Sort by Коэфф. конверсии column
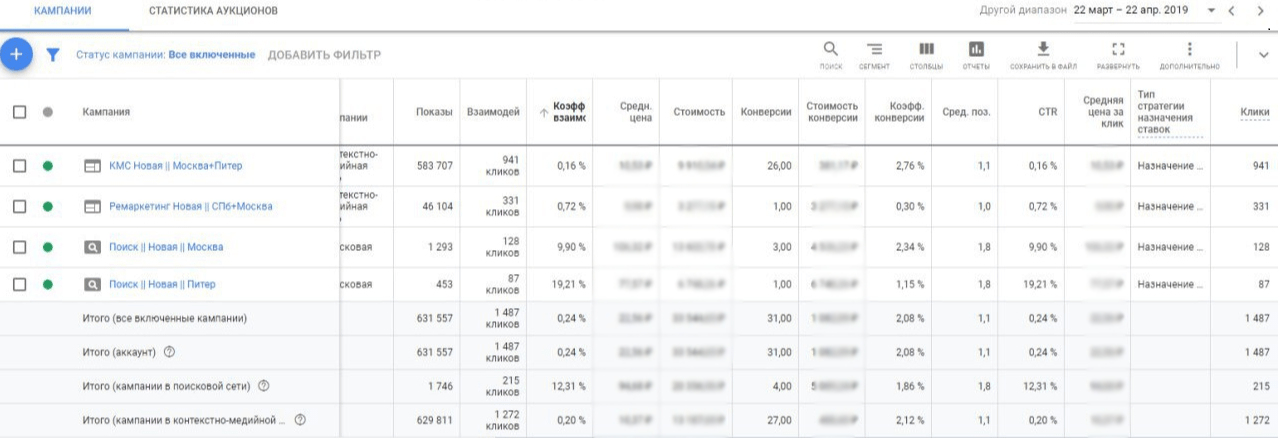This screenshot has width=1280, height=438. click(899, 112)
